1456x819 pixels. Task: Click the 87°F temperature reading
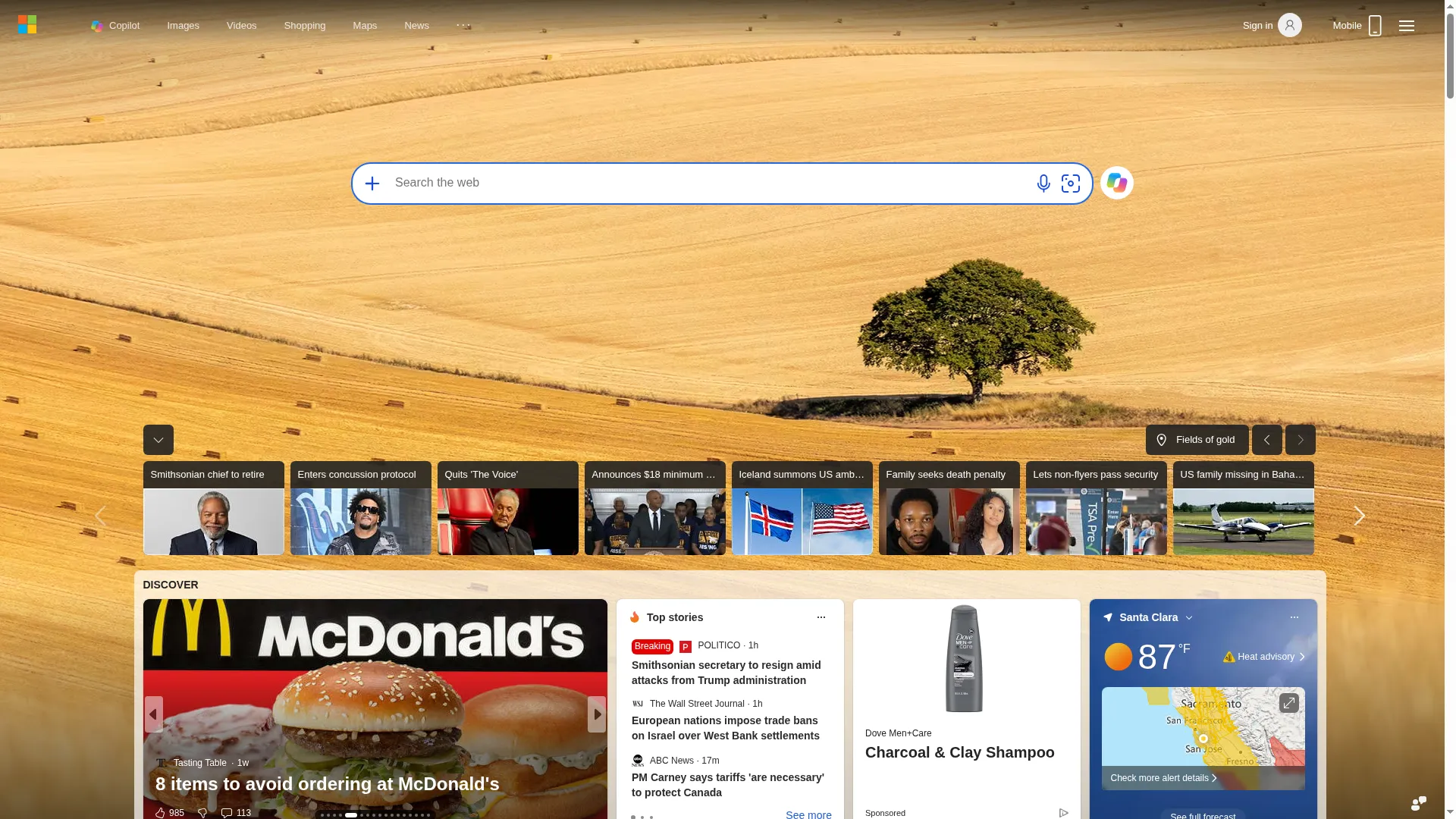pyautogui.click(x=1164, y=657)
